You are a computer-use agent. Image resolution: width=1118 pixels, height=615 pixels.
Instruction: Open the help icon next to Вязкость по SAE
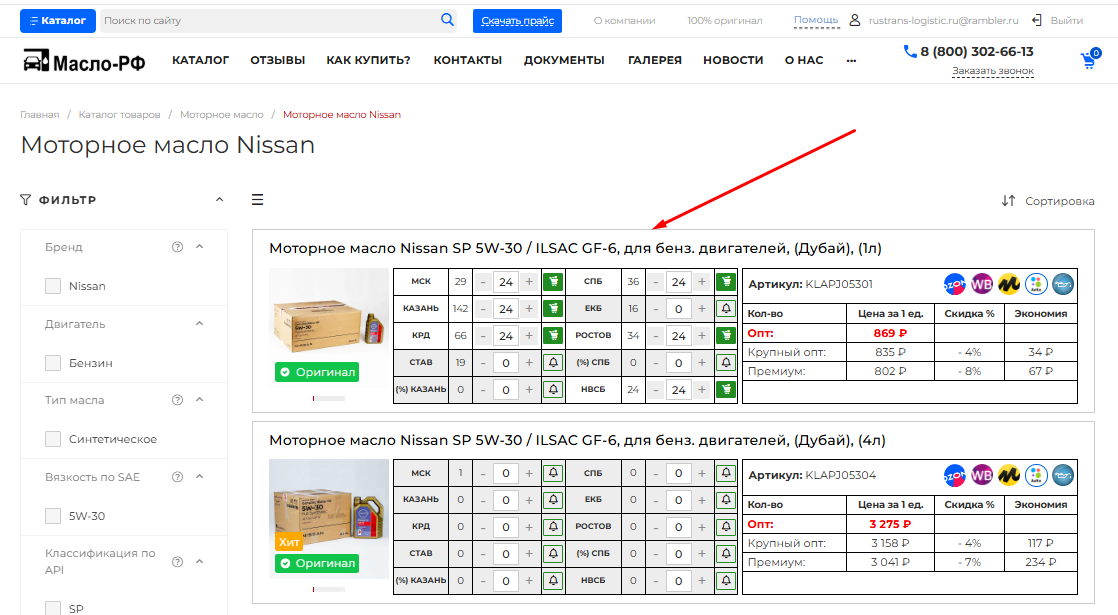click(178, 477)
